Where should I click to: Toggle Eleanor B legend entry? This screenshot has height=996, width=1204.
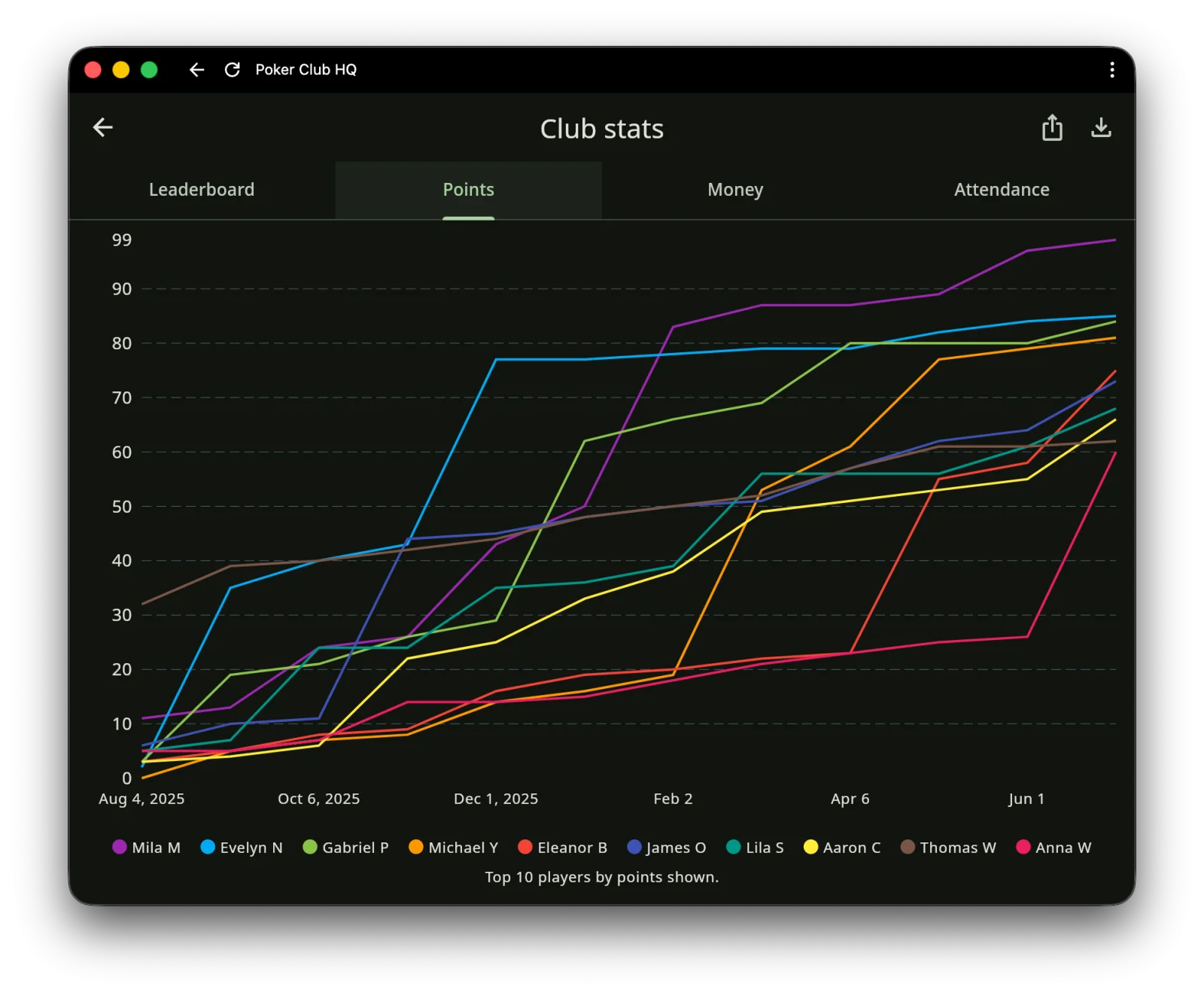pyautogui.click(x=562, y=847)
